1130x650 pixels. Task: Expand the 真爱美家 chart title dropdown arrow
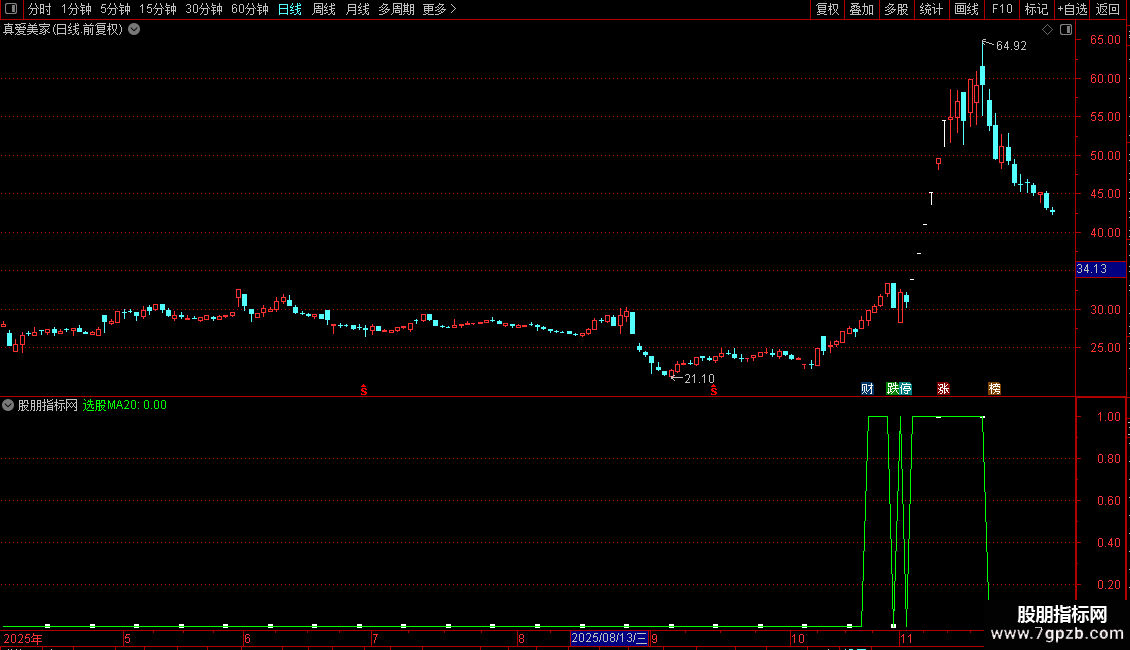pos(134,30)
